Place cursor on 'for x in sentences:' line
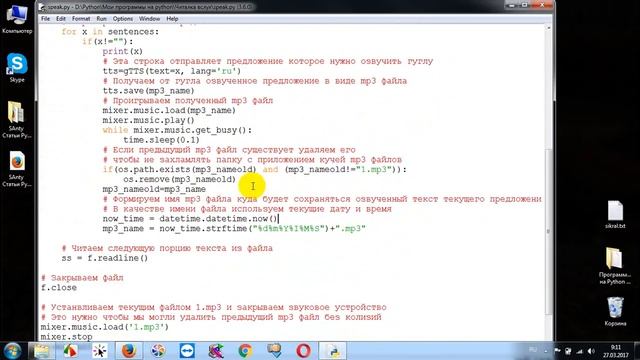Image resolution: width=640 pixels, height=360 pixels. click(x=110, y=32)
